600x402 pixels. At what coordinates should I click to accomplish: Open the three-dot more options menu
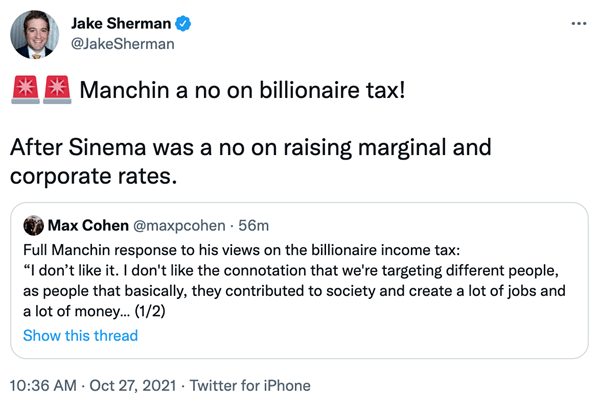578,23
